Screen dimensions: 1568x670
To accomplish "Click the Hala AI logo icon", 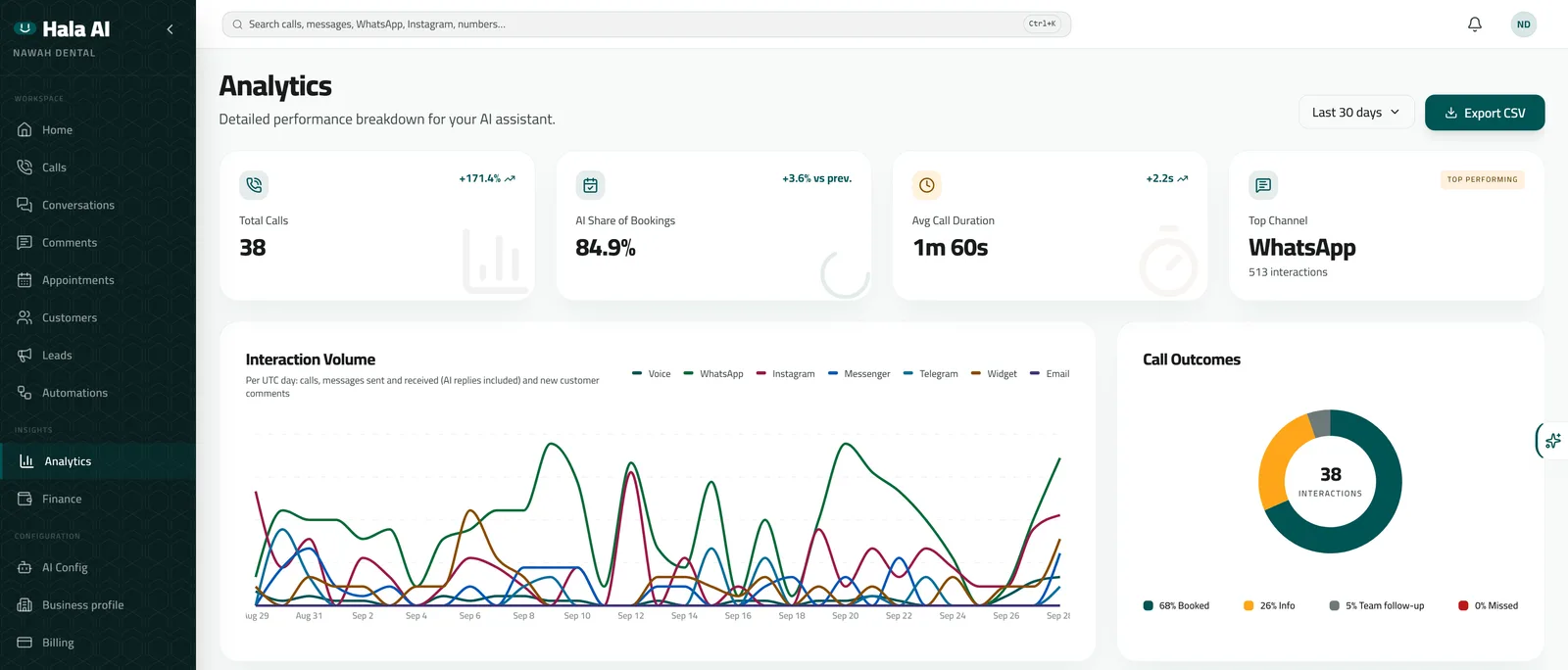I will tap(24, 28).
